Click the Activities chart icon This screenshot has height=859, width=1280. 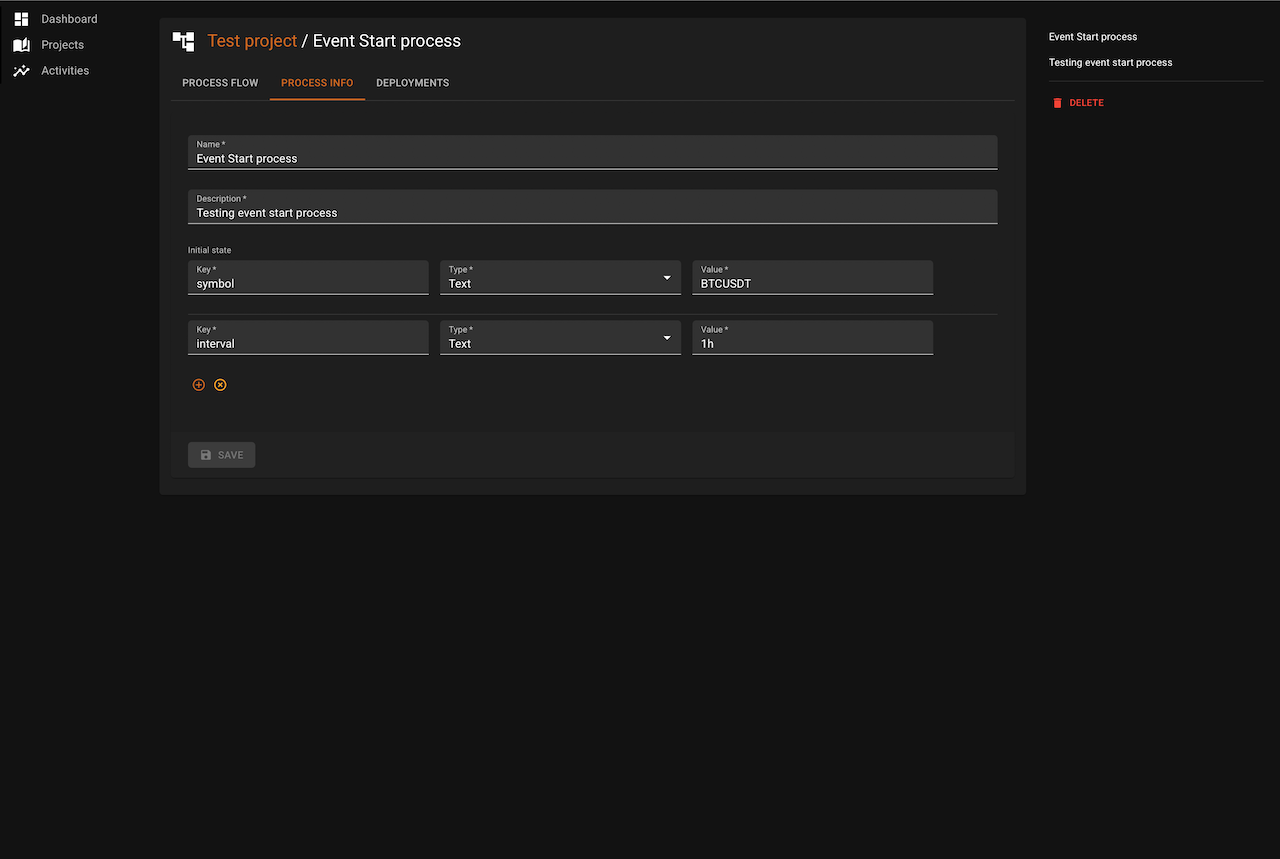[x=21, y=71]
